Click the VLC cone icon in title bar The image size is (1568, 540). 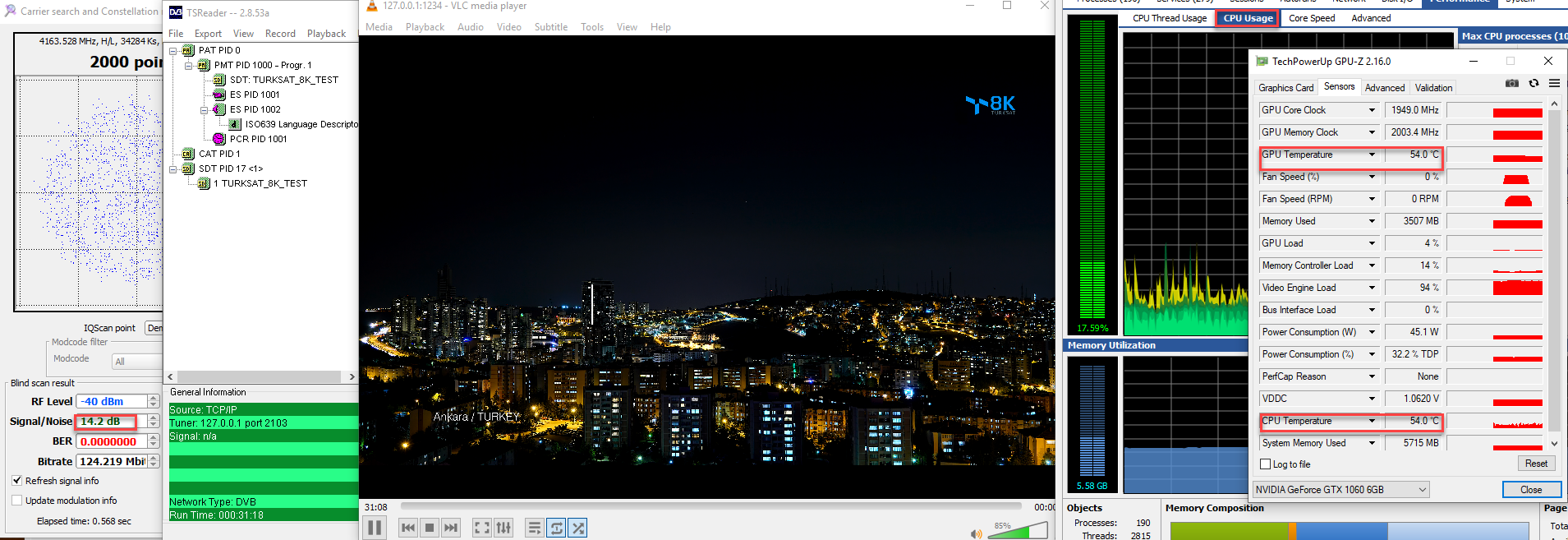point(371,6)
